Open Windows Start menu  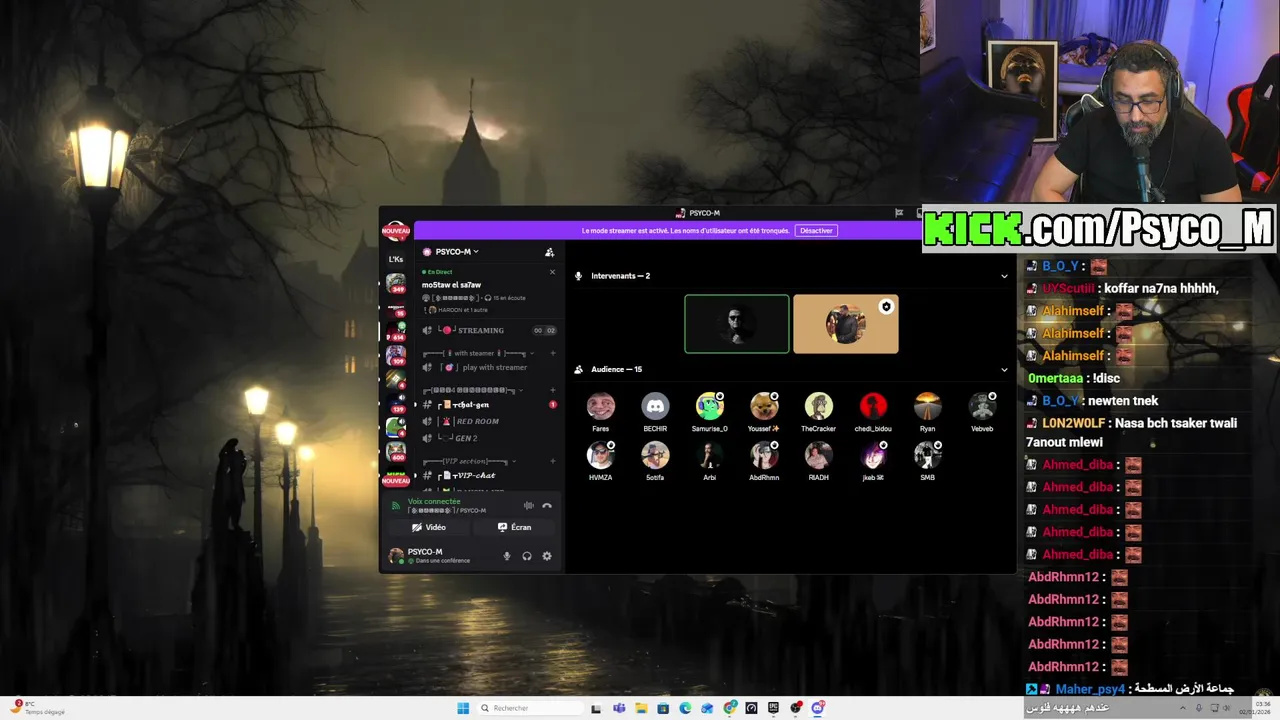(x=463, y=708)
